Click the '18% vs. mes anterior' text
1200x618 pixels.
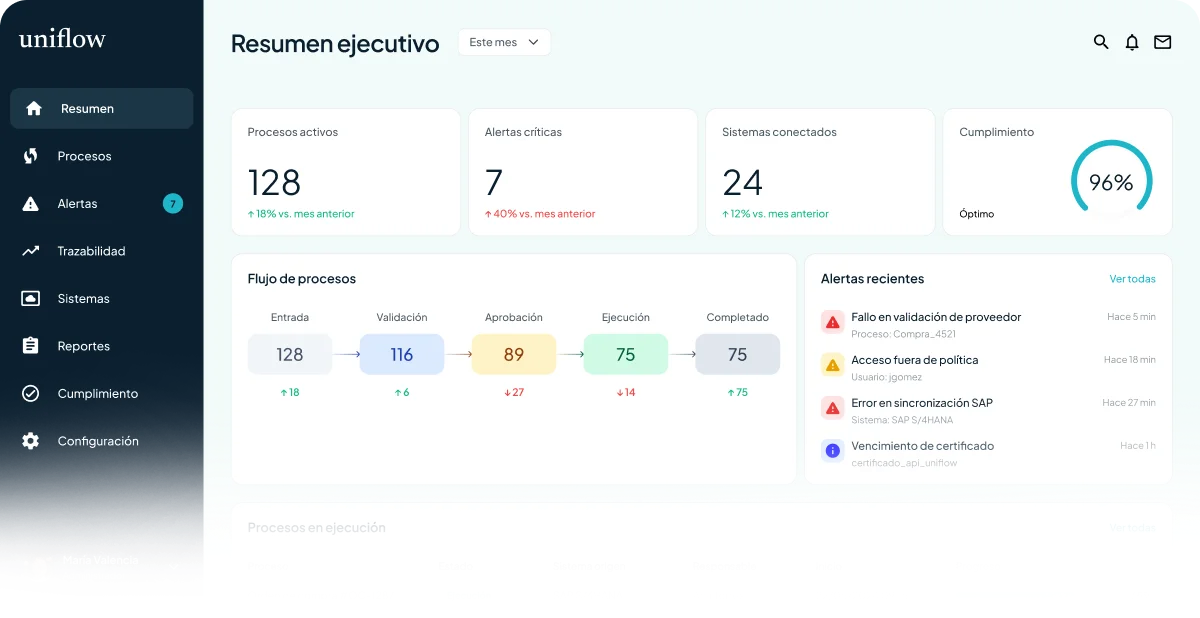coord(301,214)
